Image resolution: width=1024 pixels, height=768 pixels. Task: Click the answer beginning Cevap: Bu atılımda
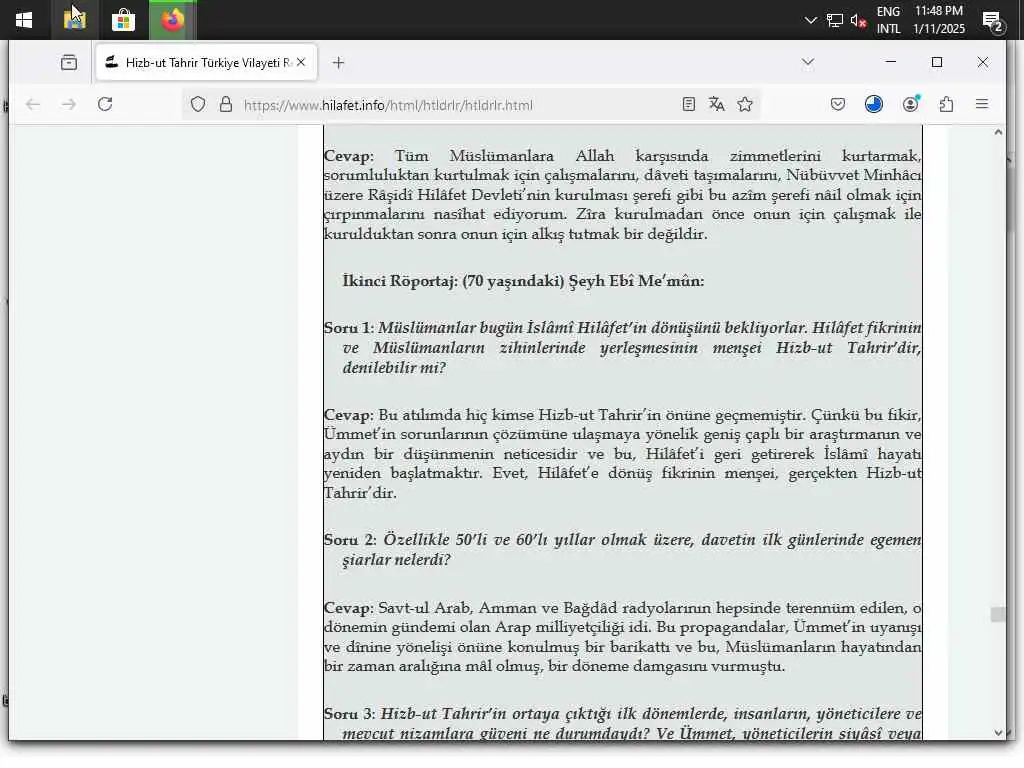(622, 454)
